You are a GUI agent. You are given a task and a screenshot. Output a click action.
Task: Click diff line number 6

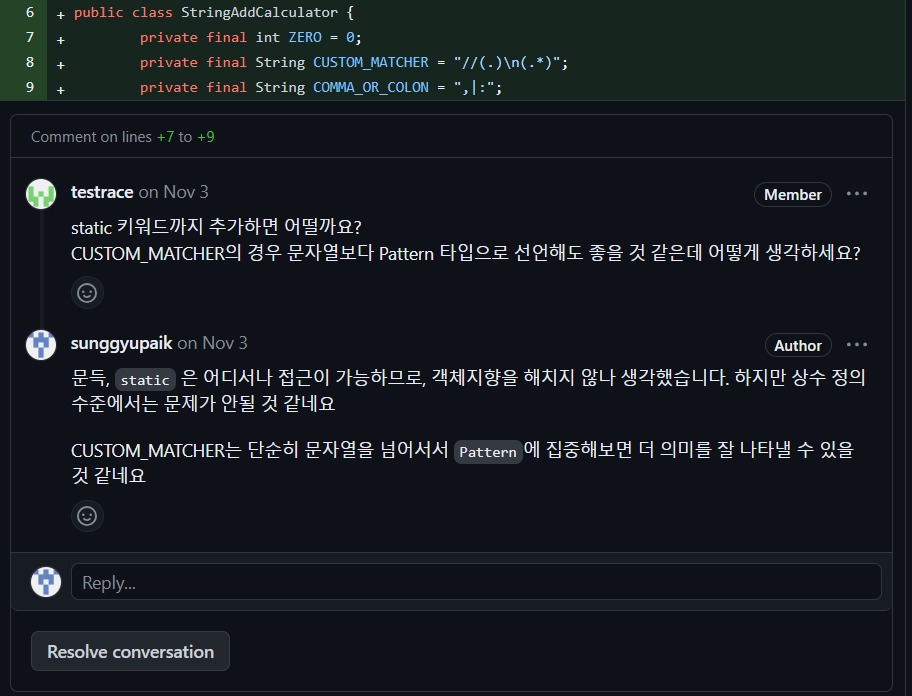pyautogui.click(x=30, y=12)
